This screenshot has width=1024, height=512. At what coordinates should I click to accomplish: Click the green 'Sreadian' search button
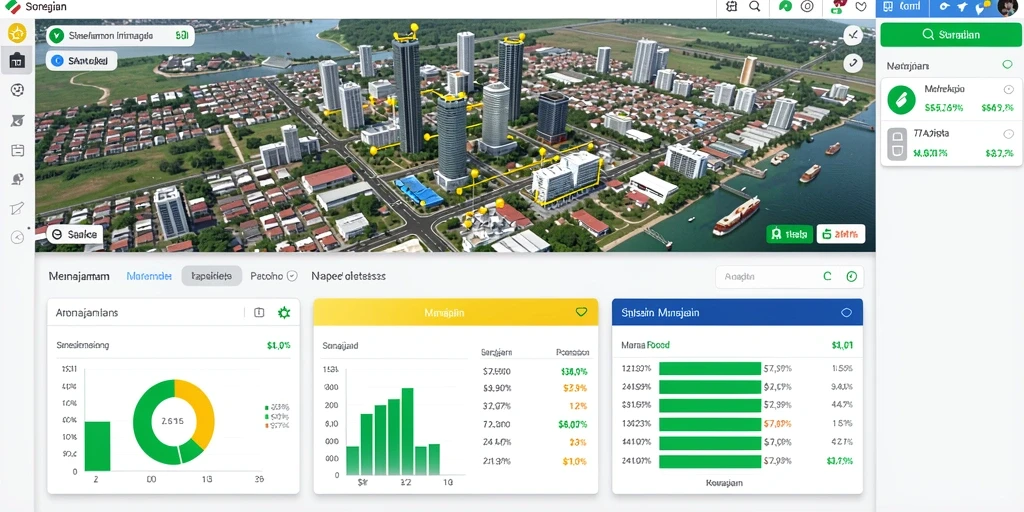coord(951,35)
